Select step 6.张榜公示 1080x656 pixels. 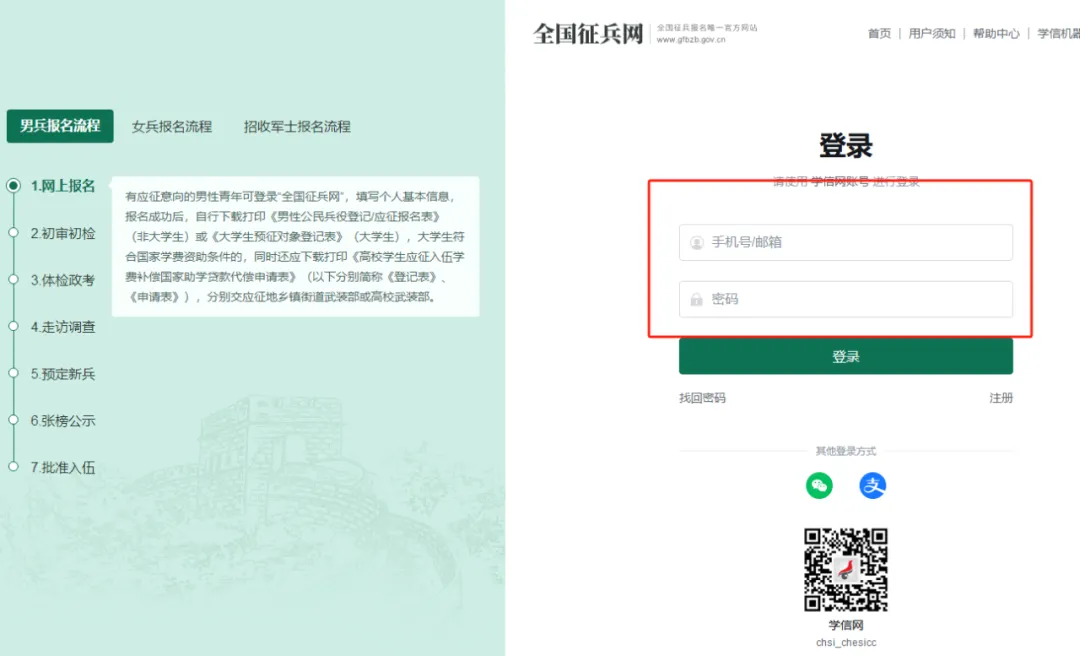pyautogui.click(x=63, y=421)
